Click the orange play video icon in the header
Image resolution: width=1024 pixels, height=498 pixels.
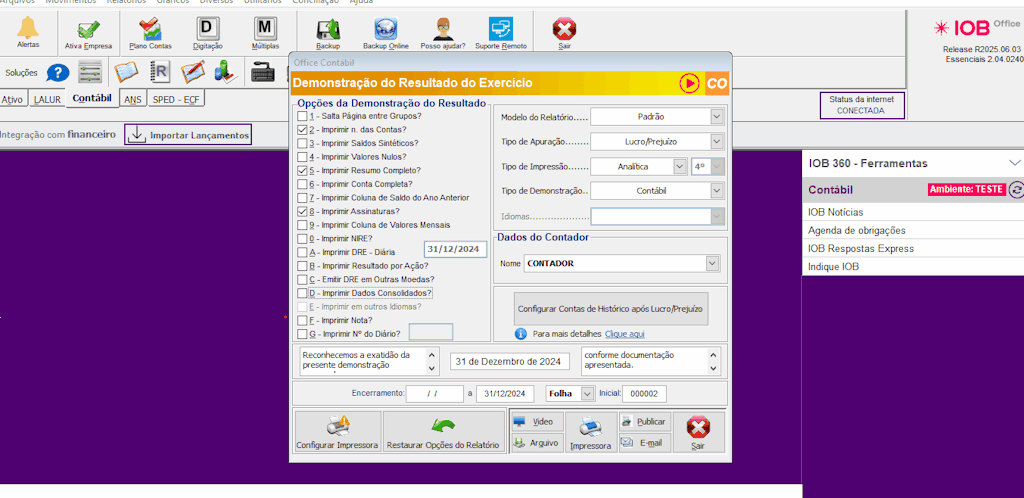point(689,83)
